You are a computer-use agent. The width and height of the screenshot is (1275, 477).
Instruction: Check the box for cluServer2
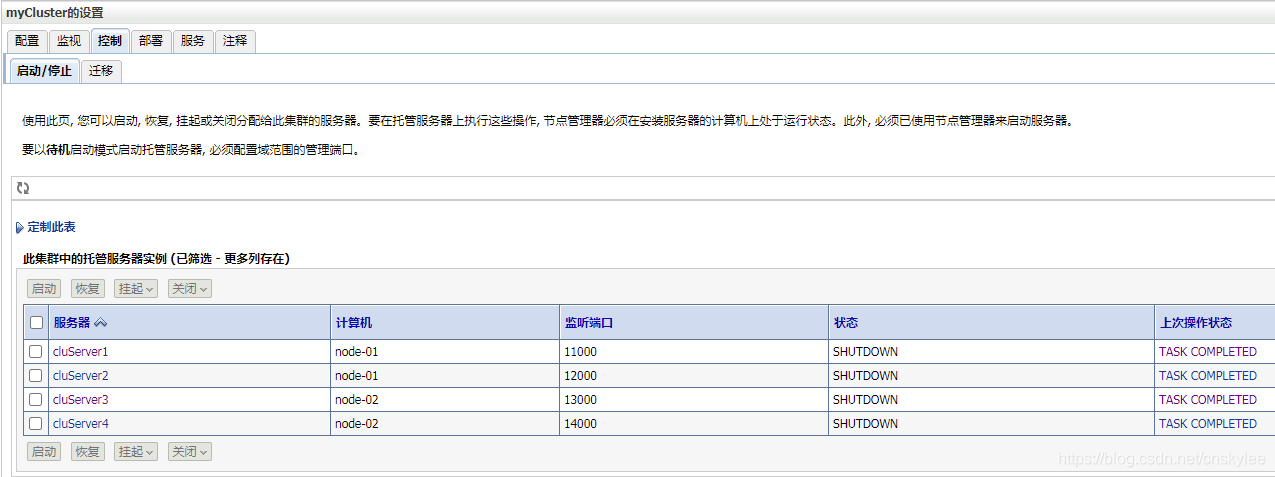coord(36,376)
